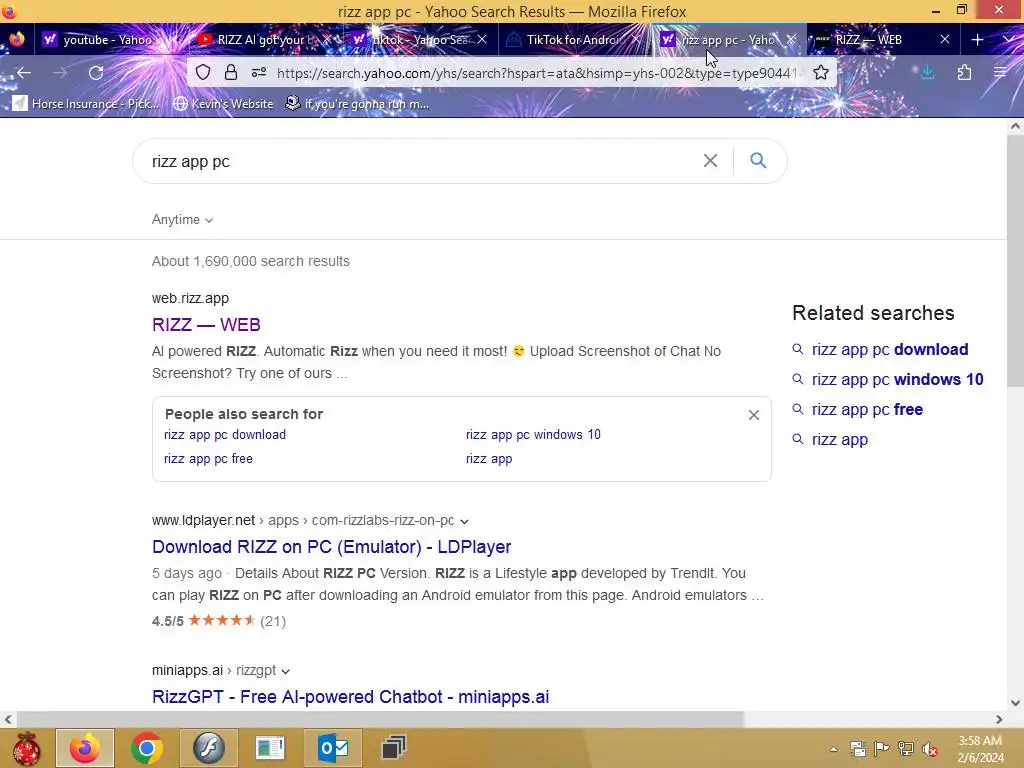Open the stacked windows taskbar icon
The width and height of the screenshot is (1024, 768).
click(394, 748)
